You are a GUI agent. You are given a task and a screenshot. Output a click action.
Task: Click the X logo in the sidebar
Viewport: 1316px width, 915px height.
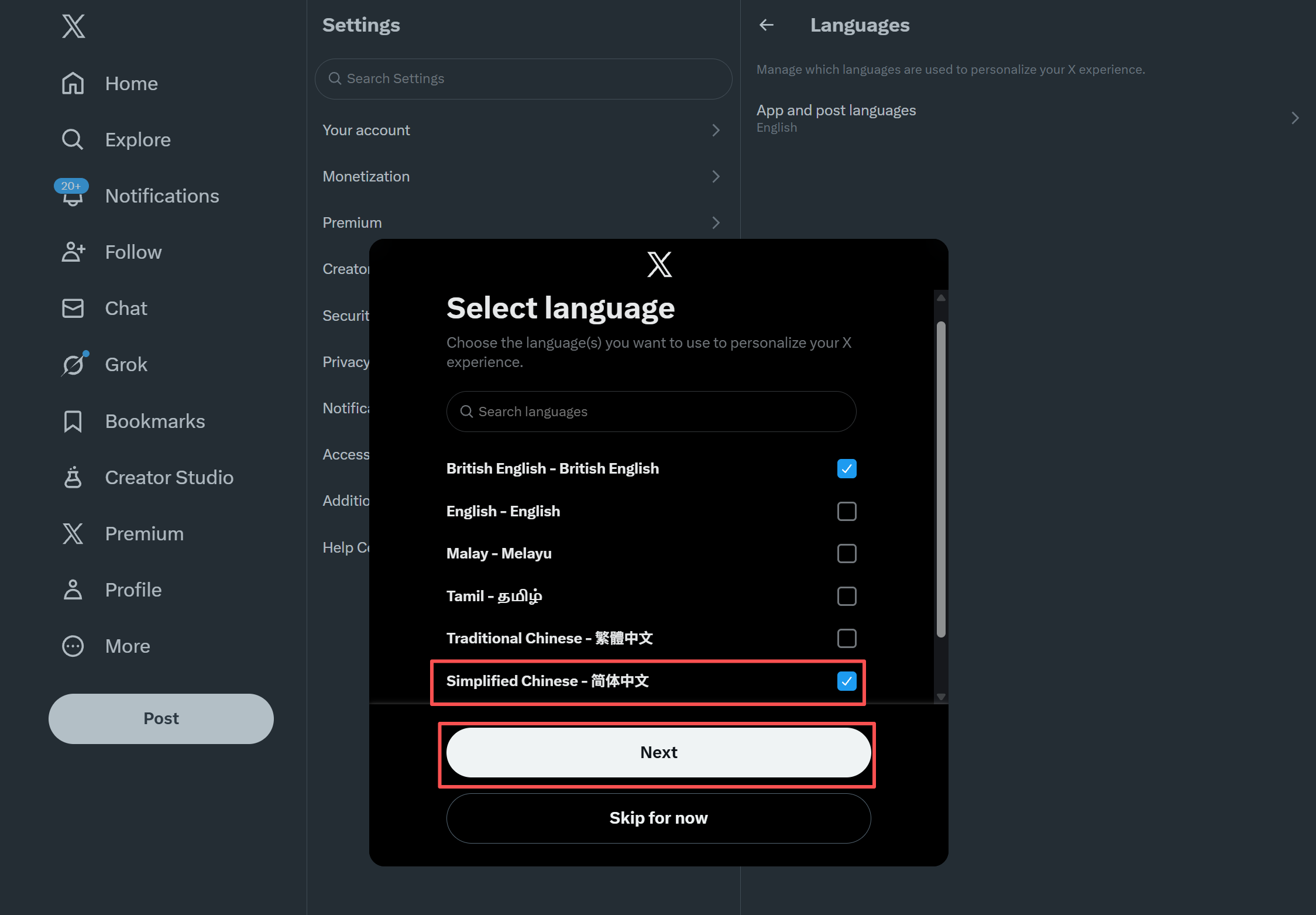pyautogui.click(x=74, y=26)
